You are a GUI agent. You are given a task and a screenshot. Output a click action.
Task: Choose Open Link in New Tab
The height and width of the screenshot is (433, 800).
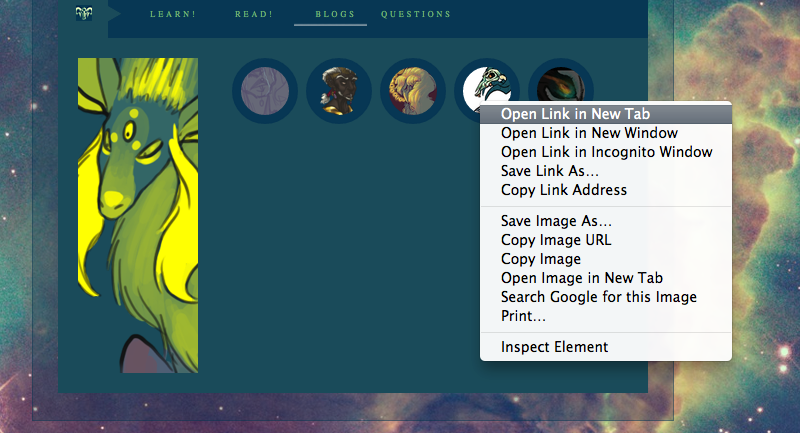pyautogui.click(x=606, y=114)
